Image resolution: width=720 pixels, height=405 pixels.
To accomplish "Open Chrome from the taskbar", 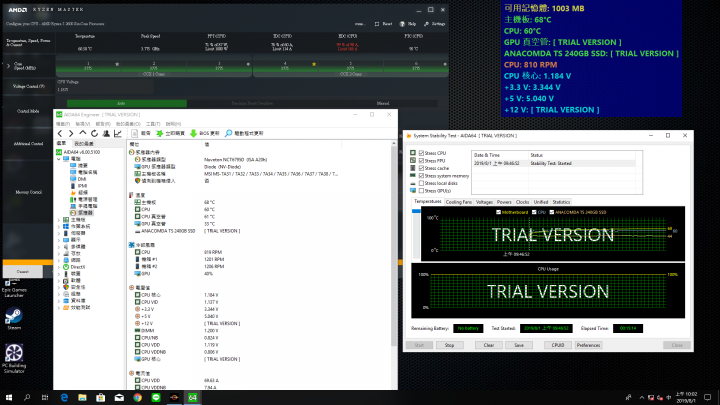I will click(x=137, y=398).
